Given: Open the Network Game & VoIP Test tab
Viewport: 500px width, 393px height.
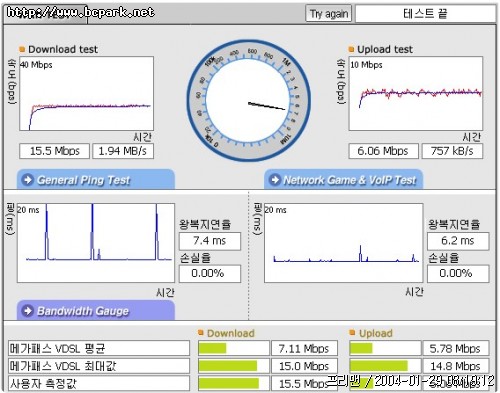Looking at the screenshot, I should [x=343, y=179].
